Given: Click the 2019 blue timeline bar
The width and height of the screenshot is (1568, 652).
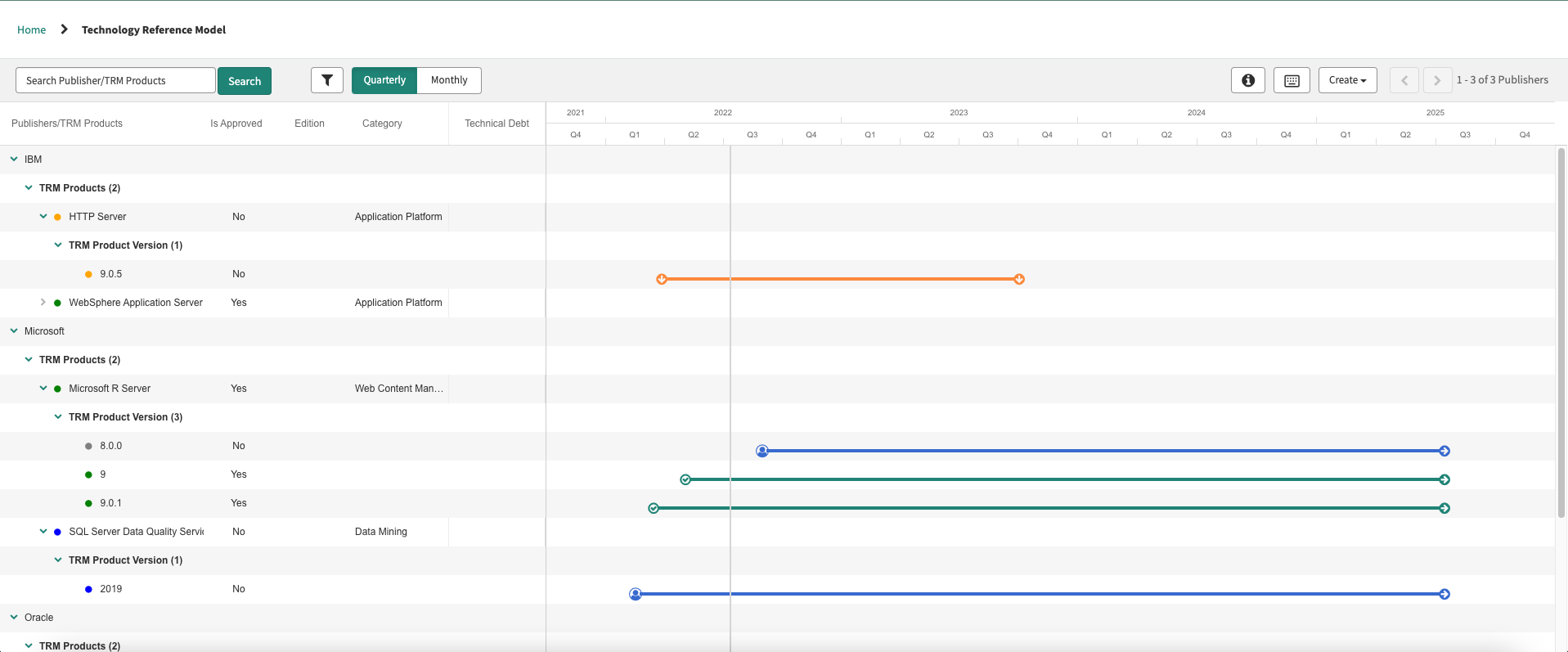Looking at the screenshot, I should coord(1040,594).
